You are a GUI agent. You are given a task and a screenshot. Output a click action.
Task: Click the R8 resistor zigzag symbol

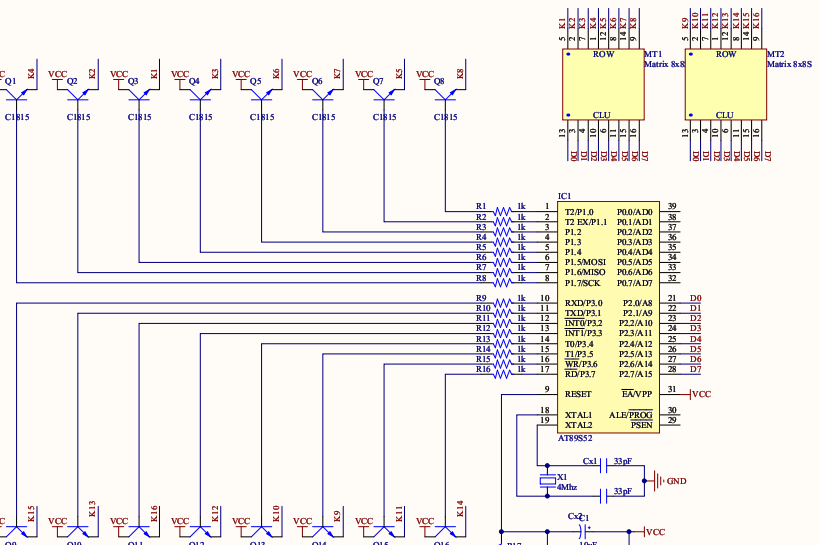point(502,283)
